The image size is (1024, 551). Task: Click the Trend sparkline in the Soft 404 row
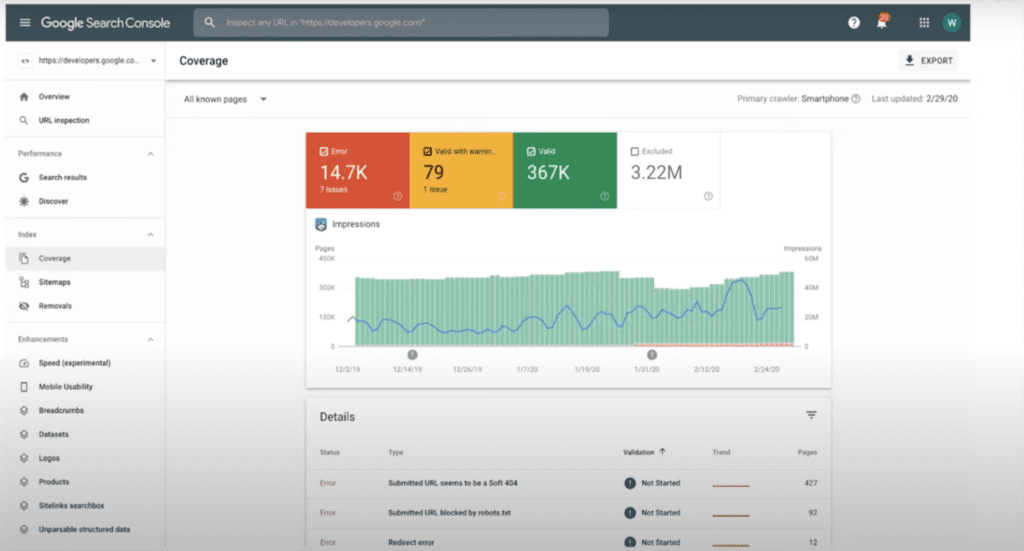coord(731,485)
